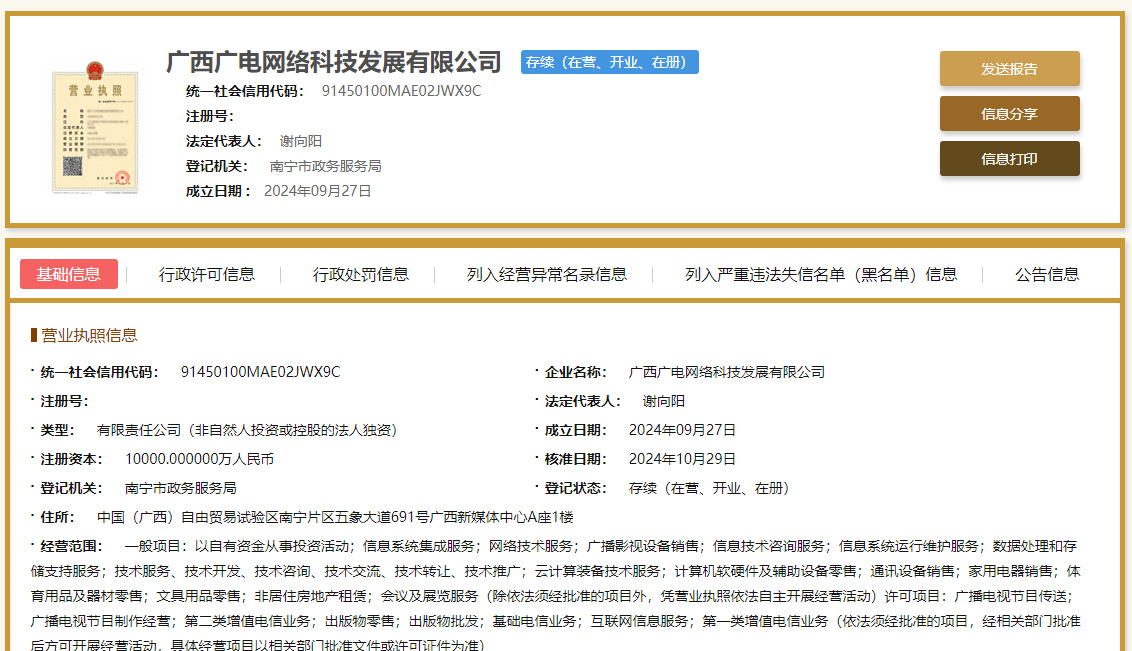Image resolution: width=1132 pixels, height=651 pixels.
Task: Click credit code 91450100MAE02JWX9C in header
Action: (401, 91)
